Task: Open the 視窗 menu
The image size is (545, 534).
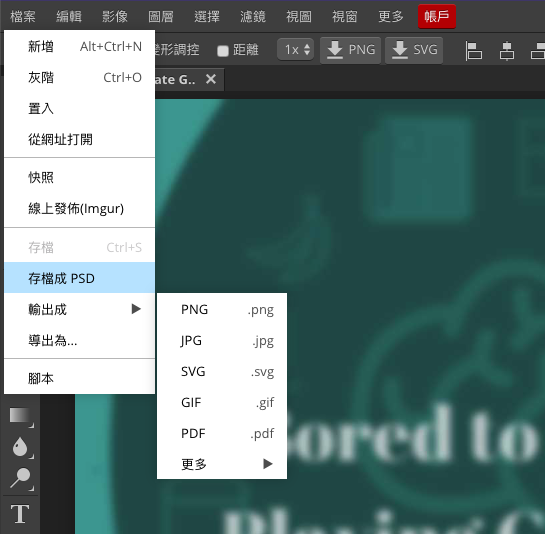Action: coord(344,16)
